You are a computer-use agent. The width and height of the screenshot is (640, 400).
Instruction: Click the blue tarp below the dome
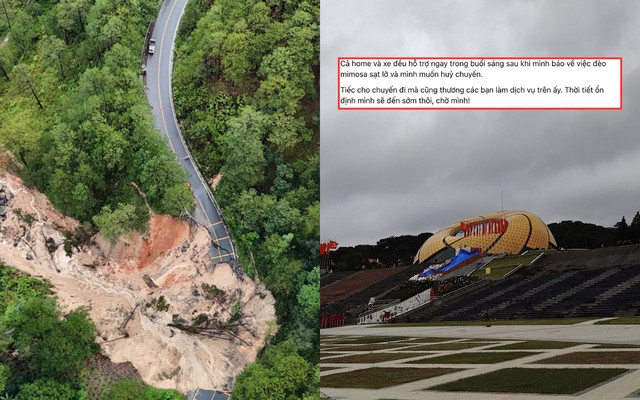(x=451, y=265)
